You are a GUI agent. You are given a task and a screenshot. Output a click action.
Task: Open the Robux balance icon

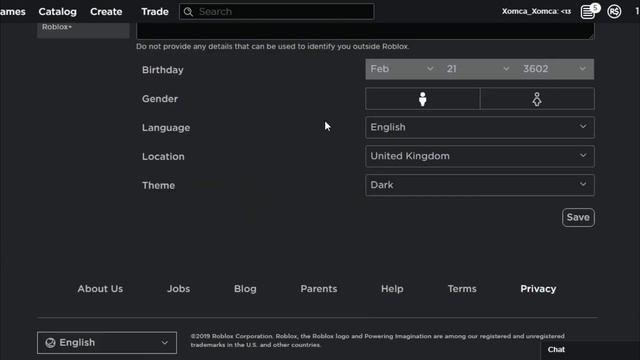[614, 12]
